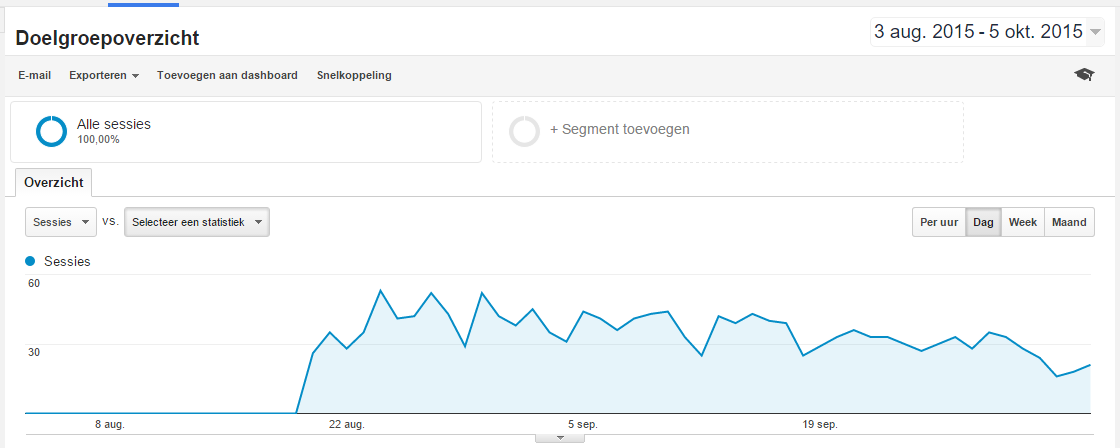
Task: Open the graduation cap education icon
Action: pos(1084,74)
